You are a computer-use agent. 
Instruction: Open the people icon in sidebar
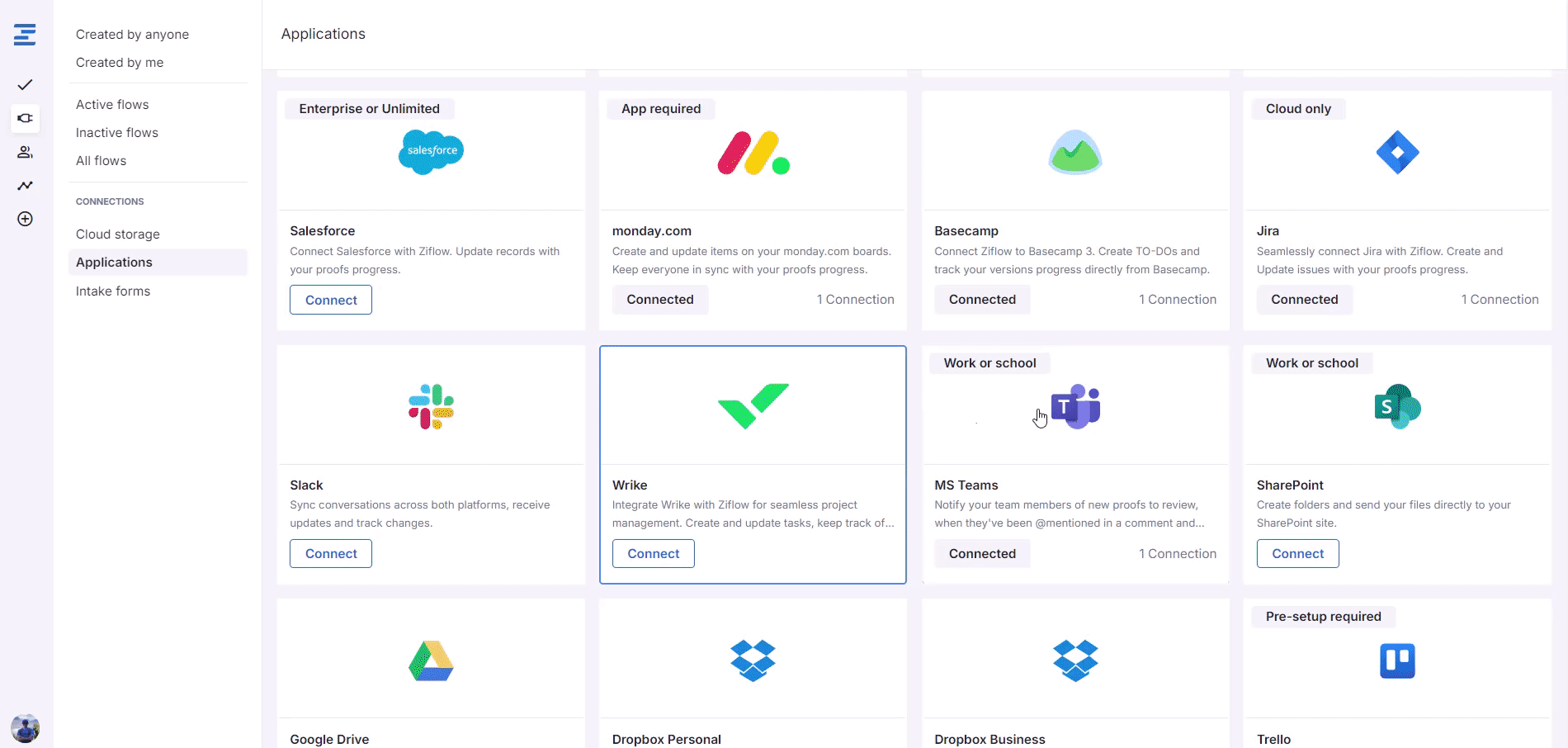[25, 152]
